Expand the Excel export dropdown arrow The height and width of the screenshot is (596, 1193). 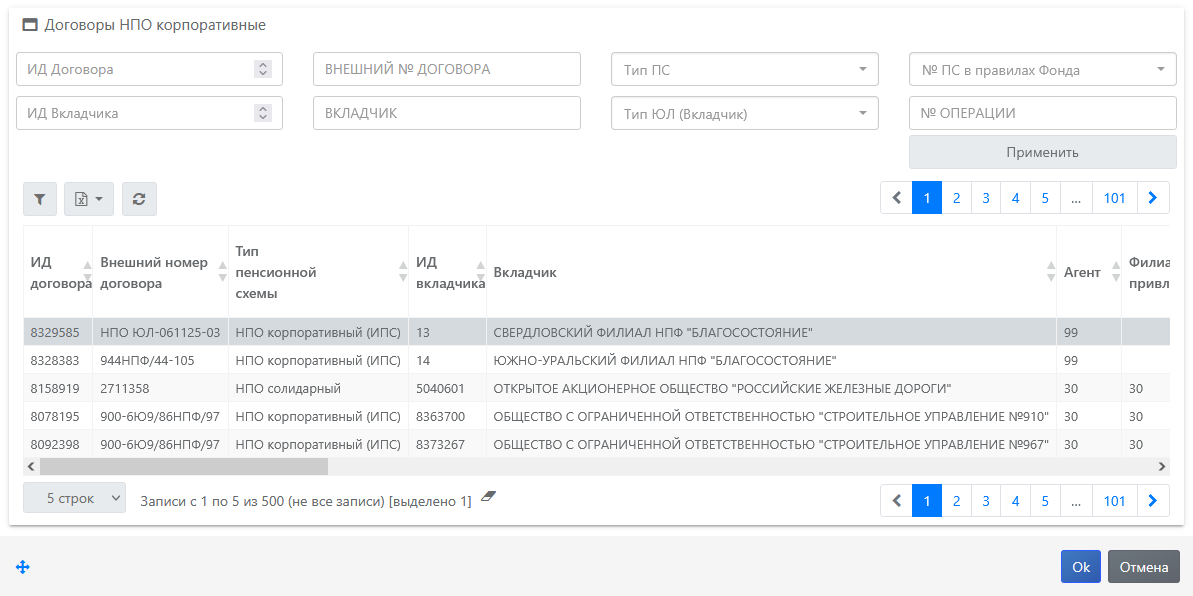point(97,199)
